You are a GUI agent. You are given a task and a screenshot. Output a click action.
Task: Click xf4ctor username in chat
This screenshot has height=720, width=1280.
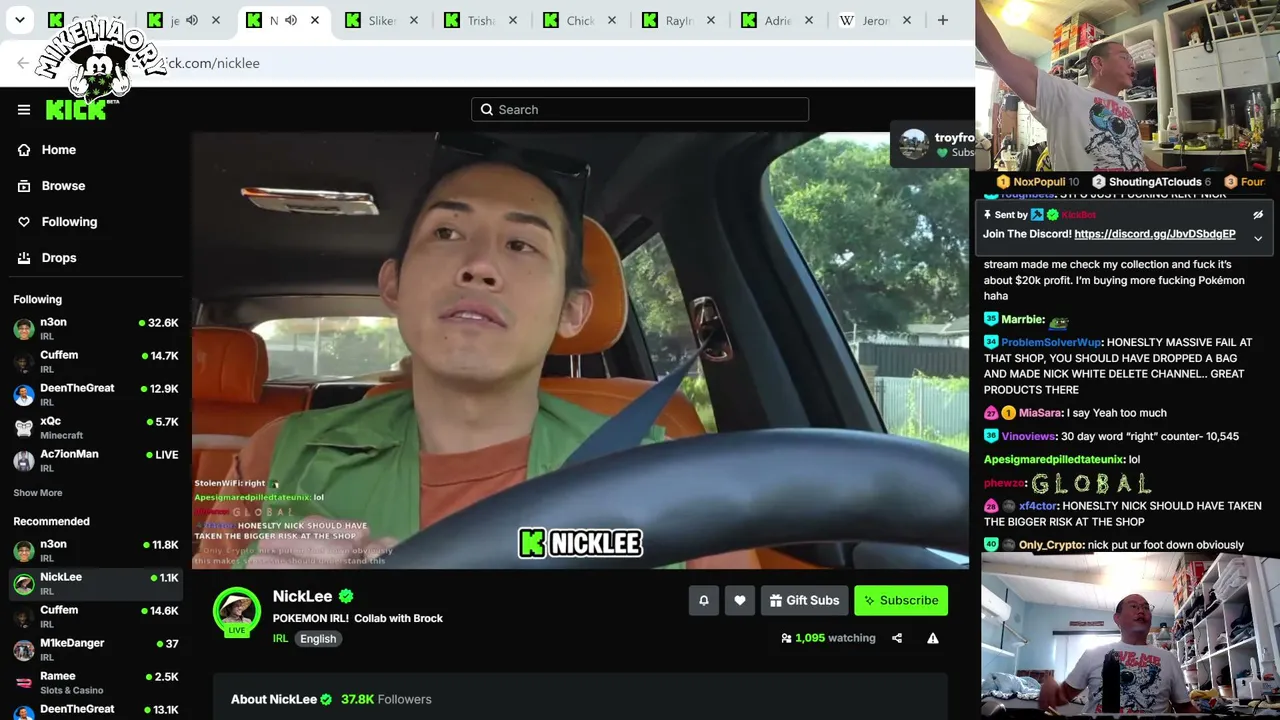tap(1037, 506)
